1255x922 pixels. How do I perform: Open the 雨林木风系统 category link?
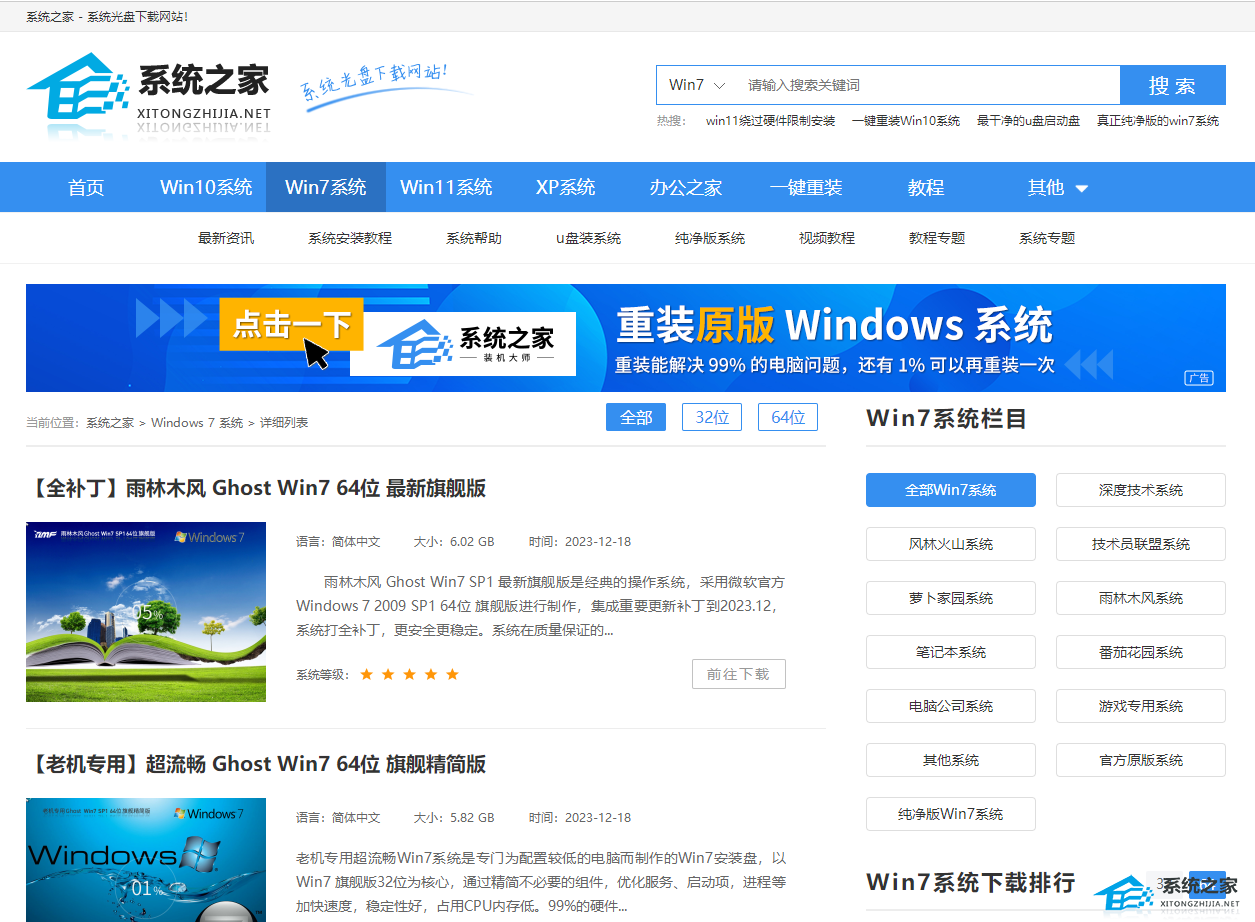[1140, 597]
